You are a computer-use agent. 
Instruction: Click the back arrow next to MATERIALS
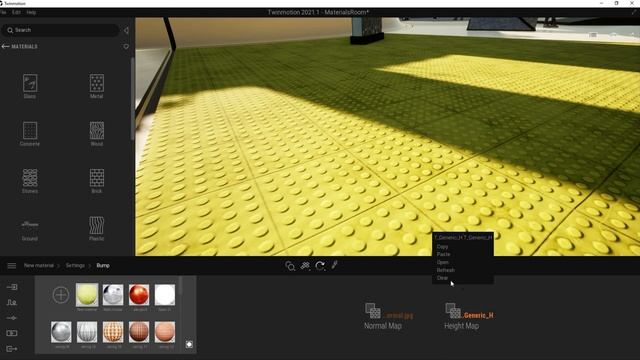tap(5, 47)
